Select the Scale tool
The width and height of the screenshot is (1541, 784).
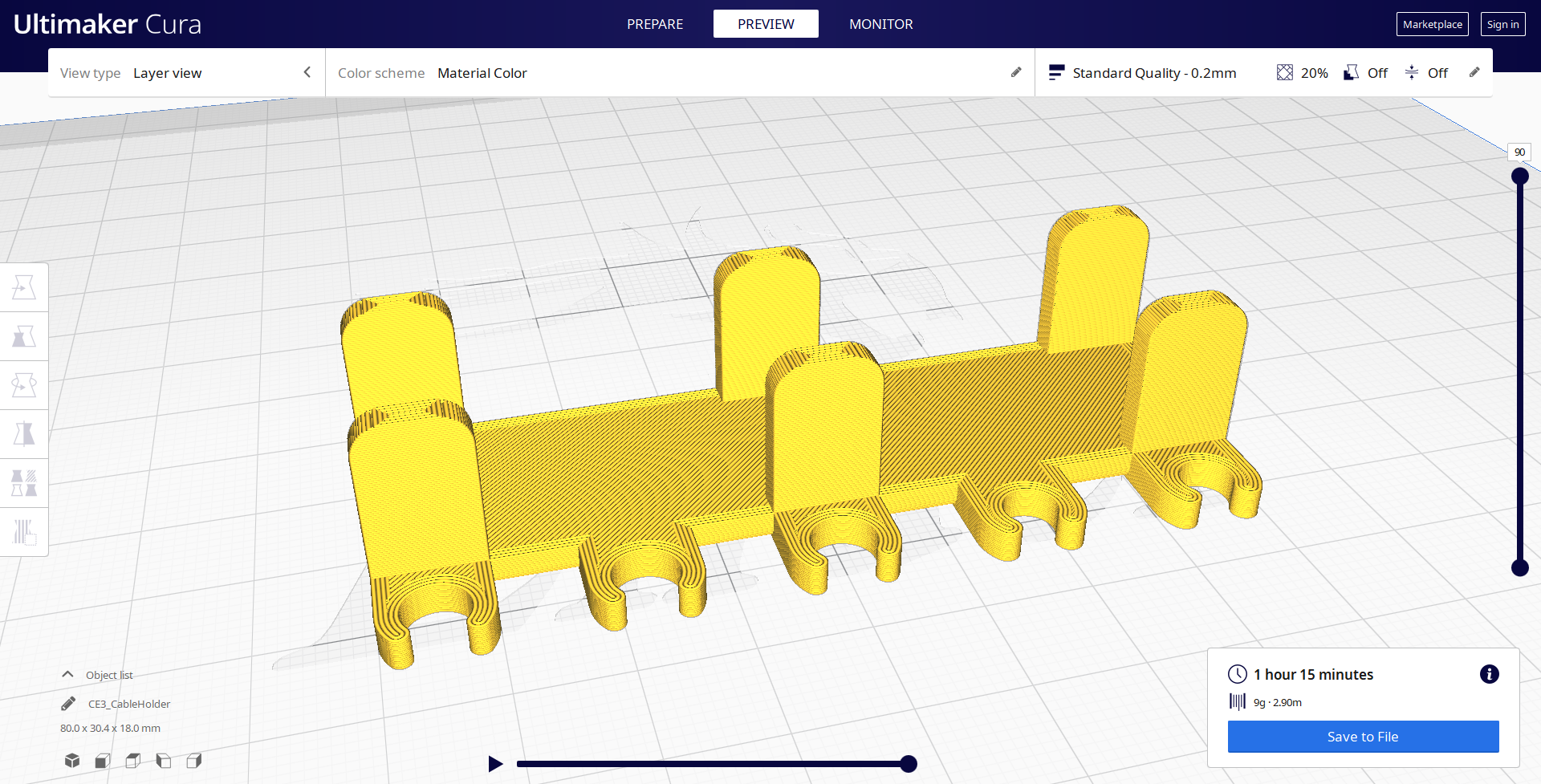pyautogui.click(x=24, y=335)
